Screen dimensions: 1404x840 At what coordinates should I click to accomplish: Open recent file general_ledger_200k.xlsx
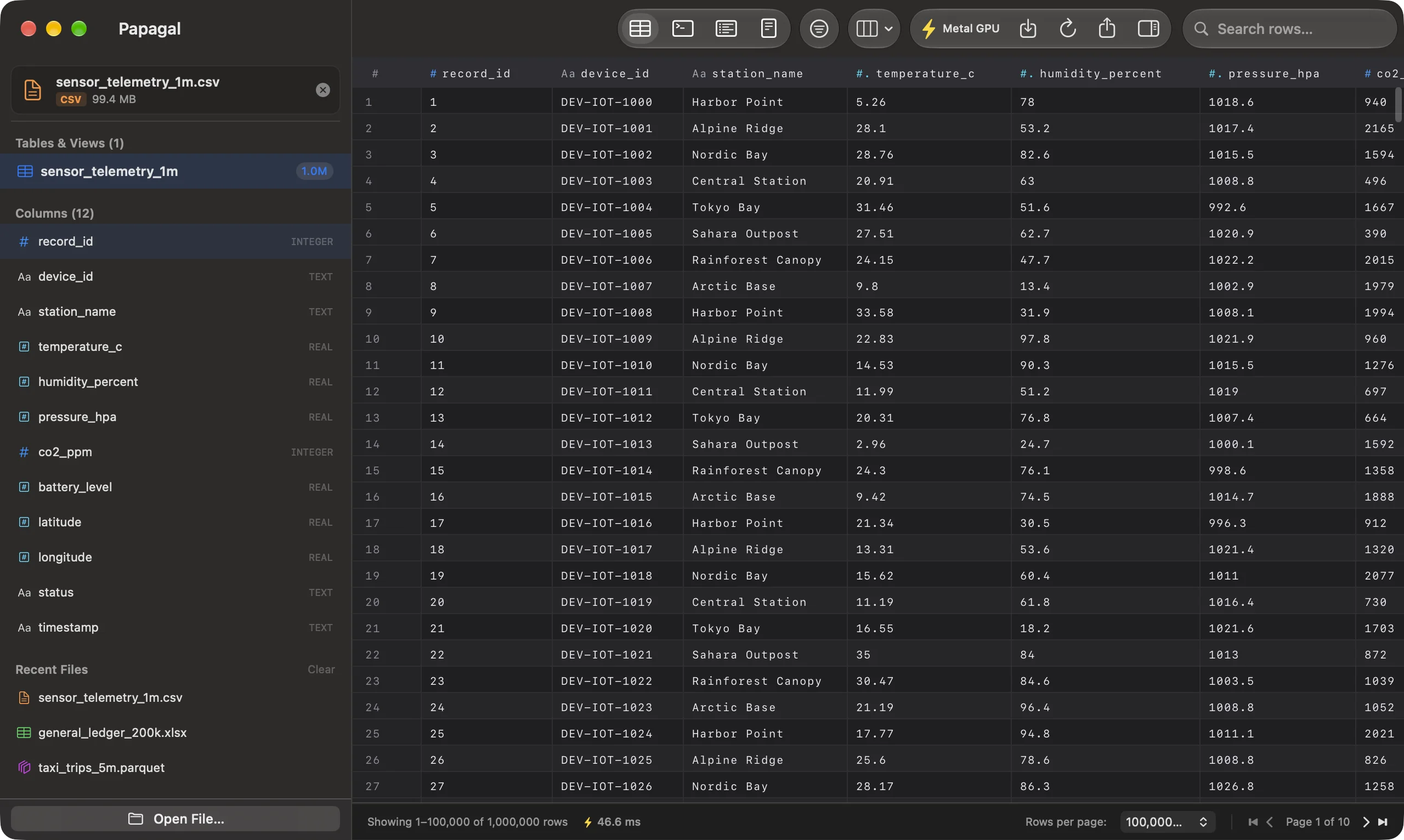pos(175,733)
